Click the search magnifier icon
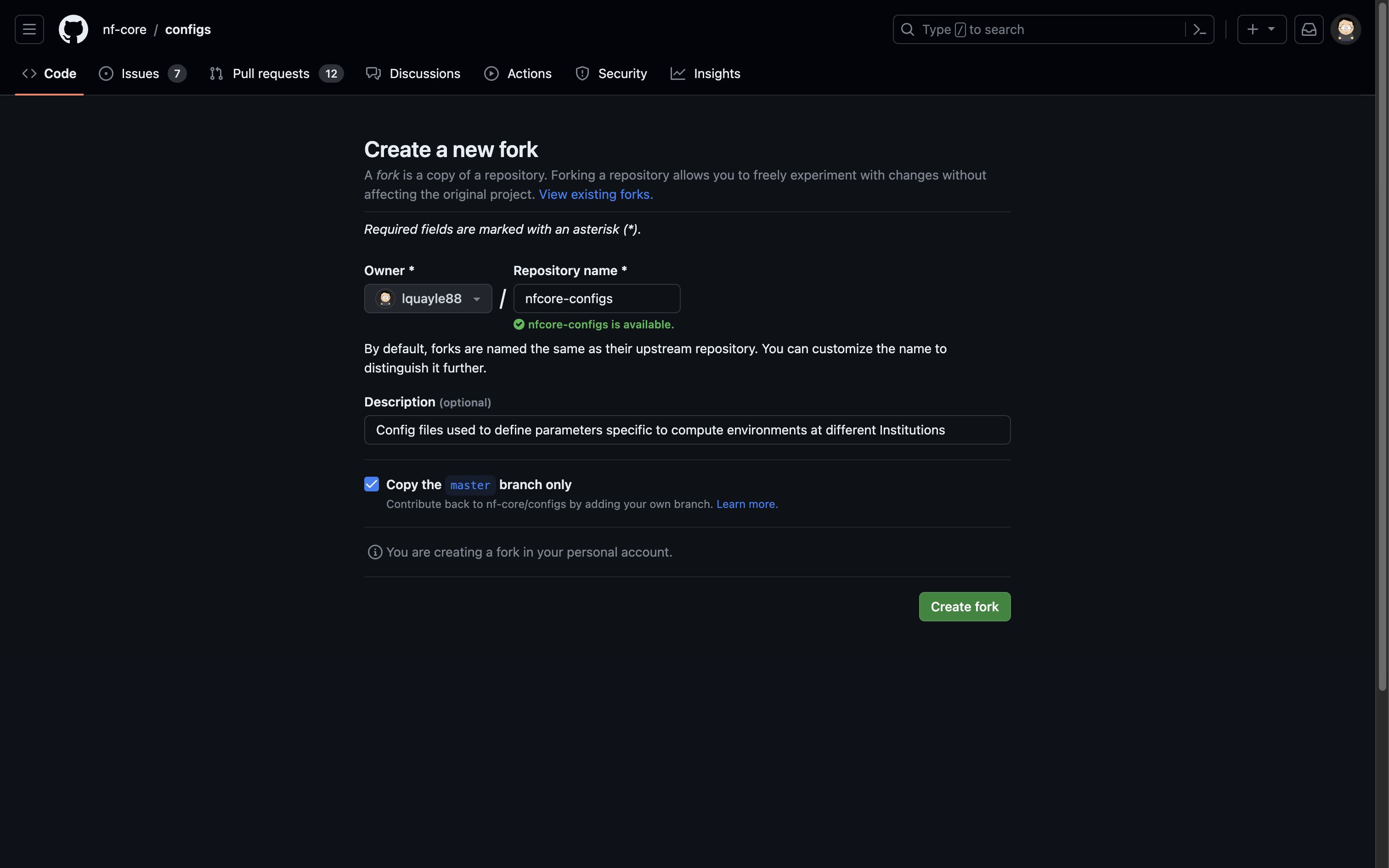 click(908, 29)
